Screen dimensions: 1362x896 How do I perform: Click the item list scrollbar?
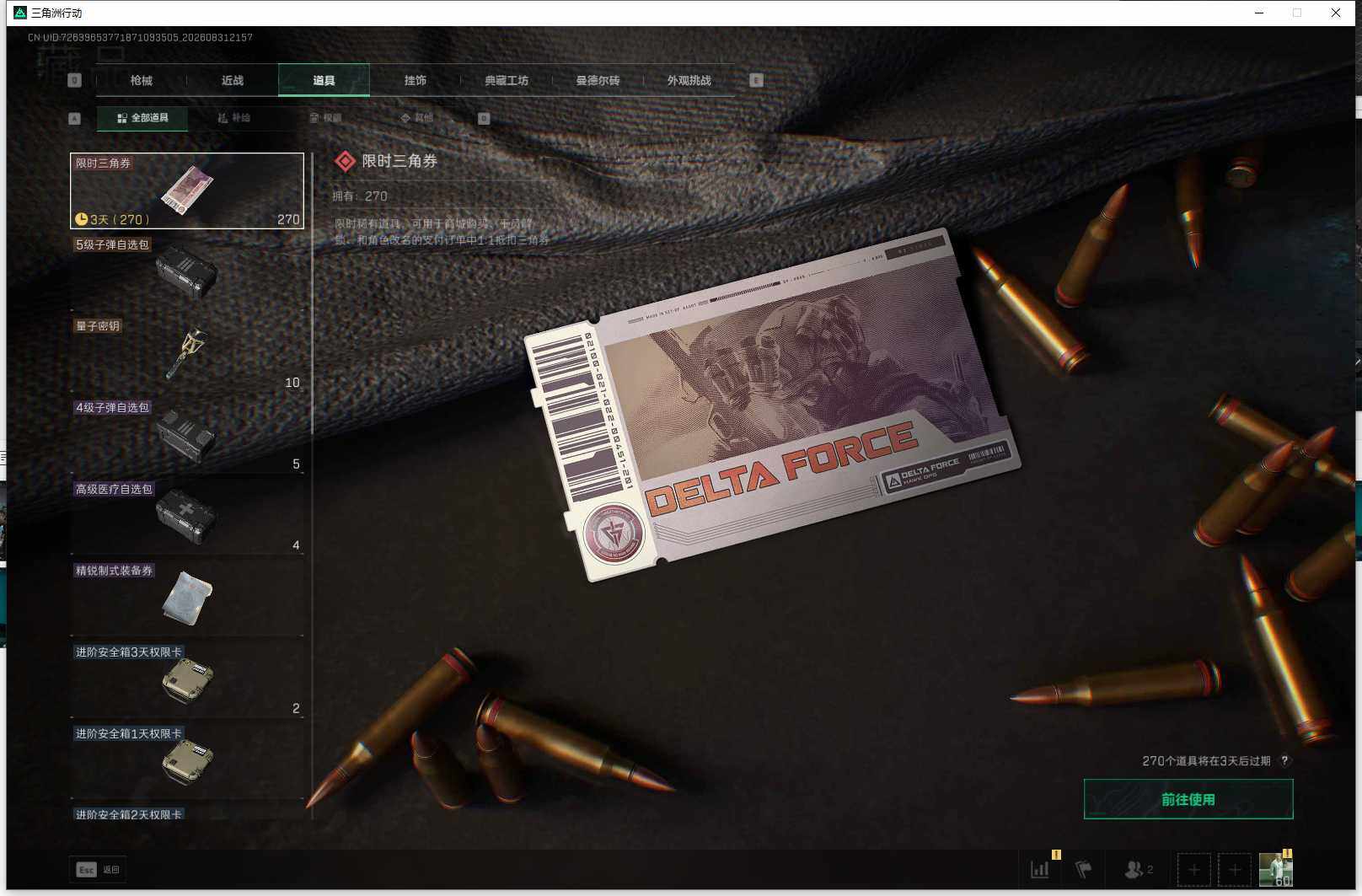[x=312, y=293]
